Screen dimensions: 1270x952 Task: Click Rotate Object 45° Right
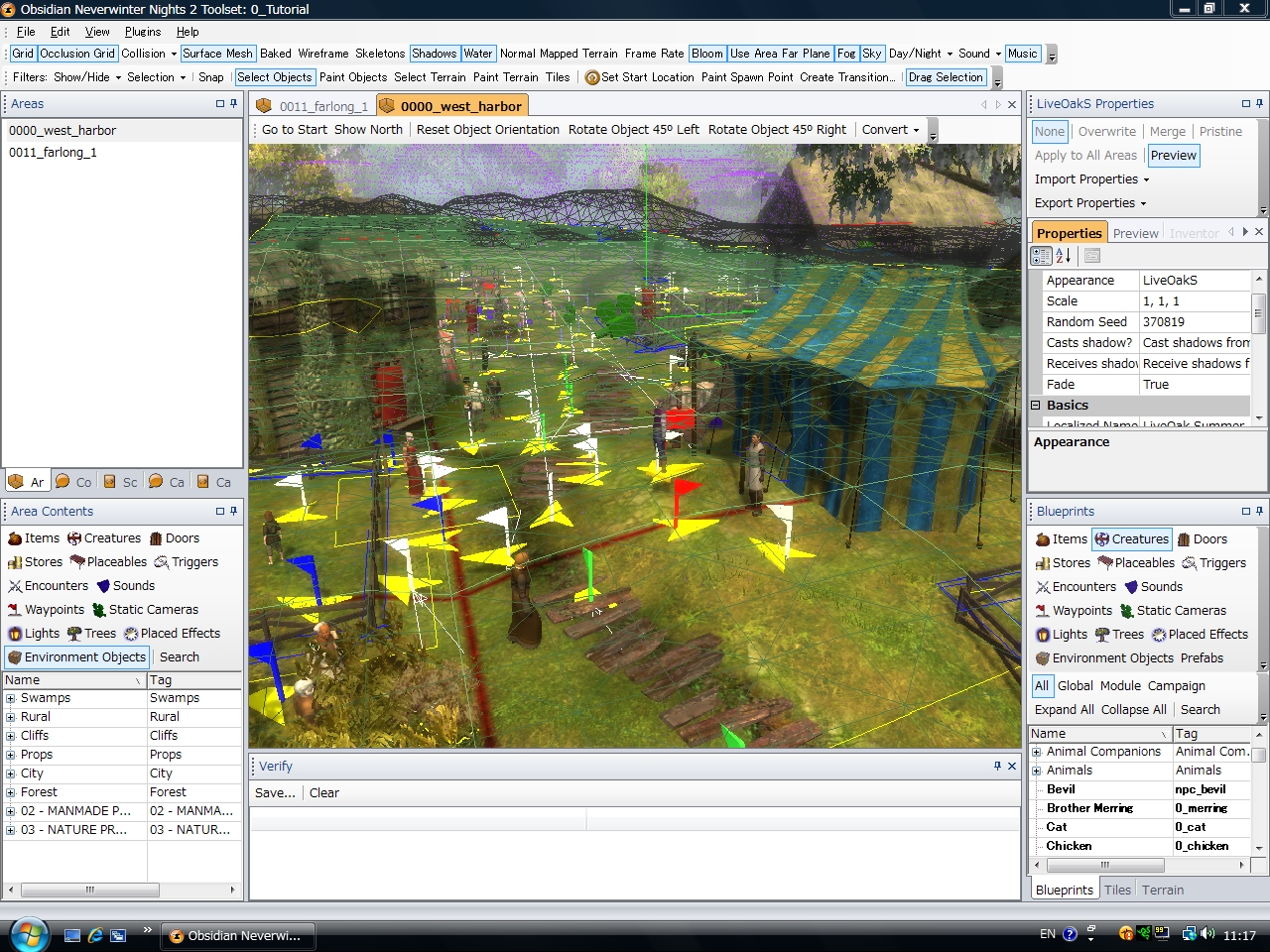(x=777, y=130)
